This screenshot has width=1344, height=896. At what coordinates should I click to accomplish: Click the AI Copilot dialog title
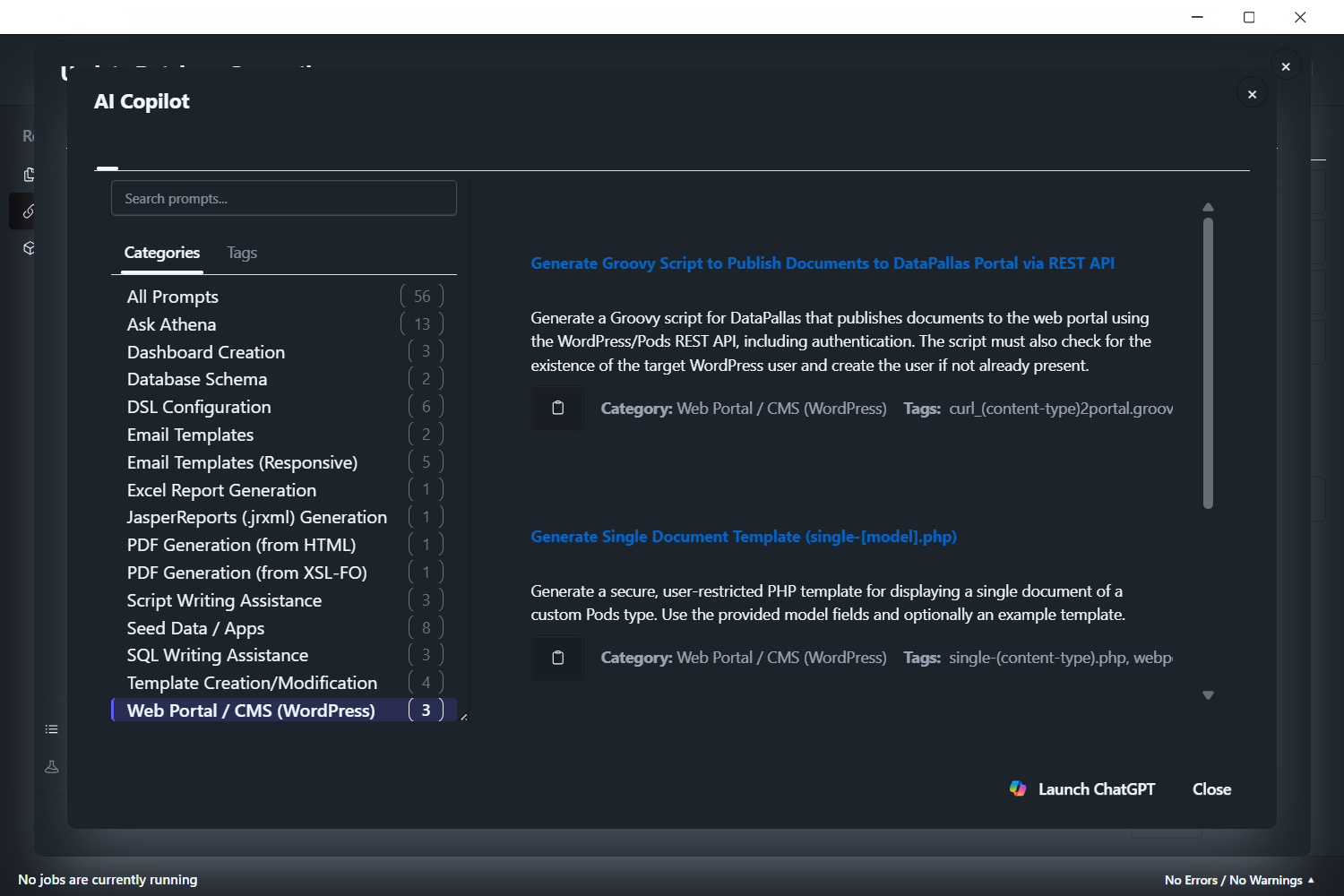[x=142, y=101]
